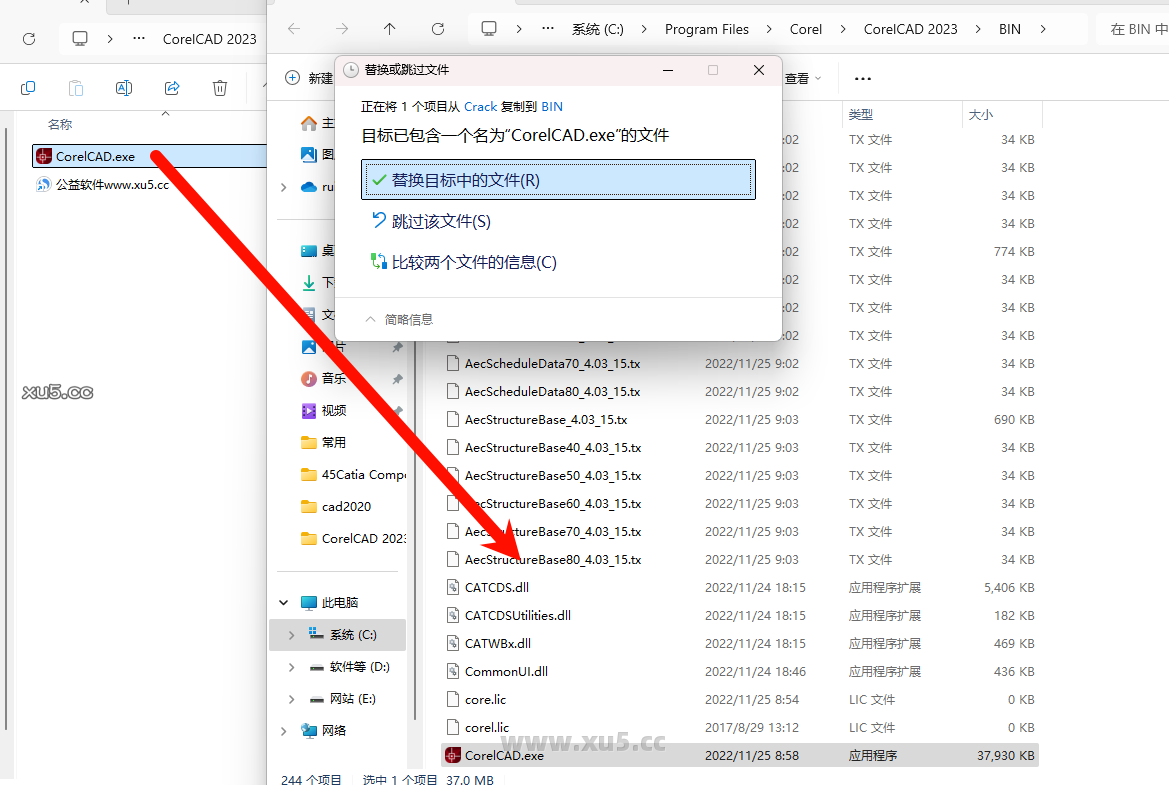Click the Up-one-level arrow icon

tap(389, 29)
